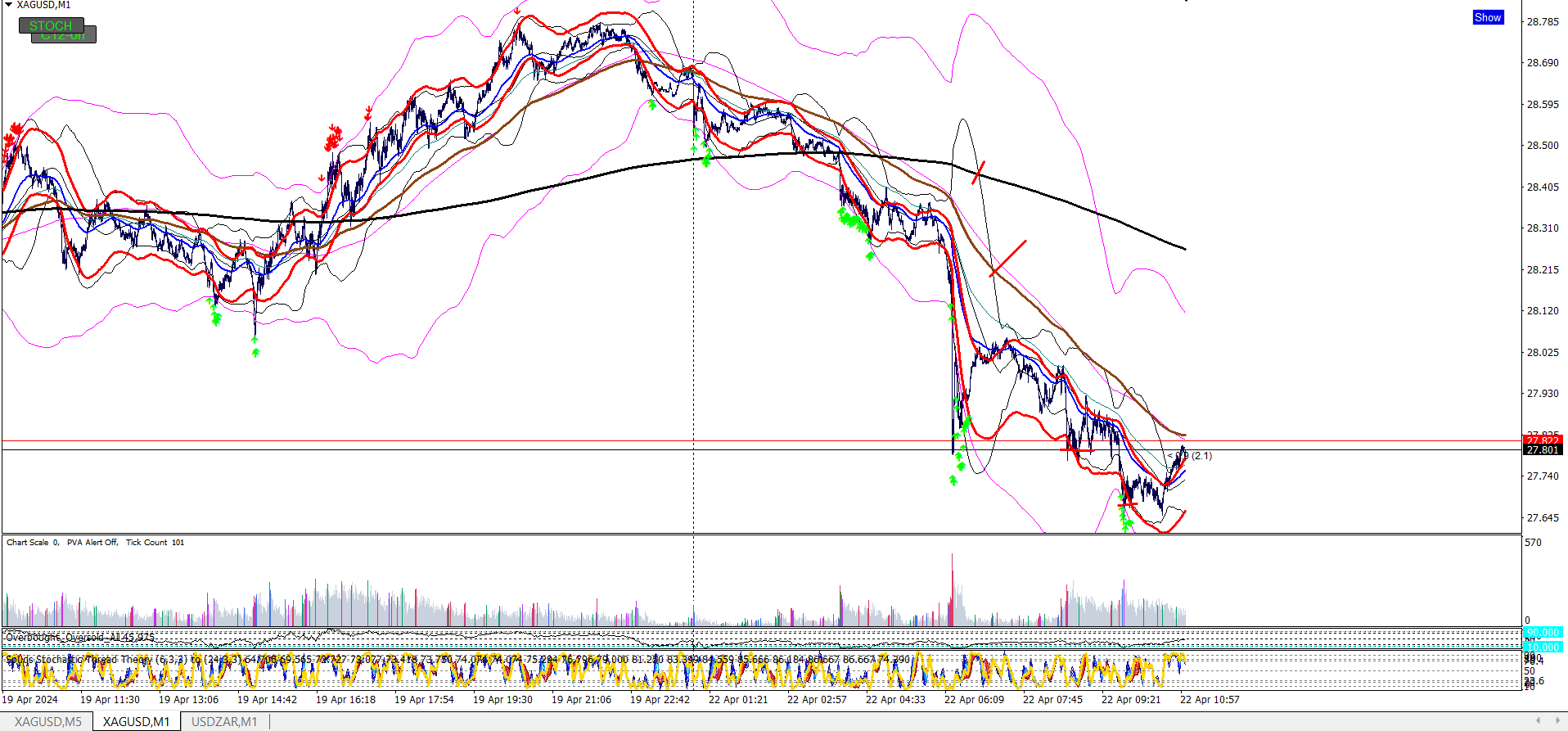Click the 19 Apr 21:06 time label
The height and width of the screenshot is (731, 1568).
(x=581, y=699)
